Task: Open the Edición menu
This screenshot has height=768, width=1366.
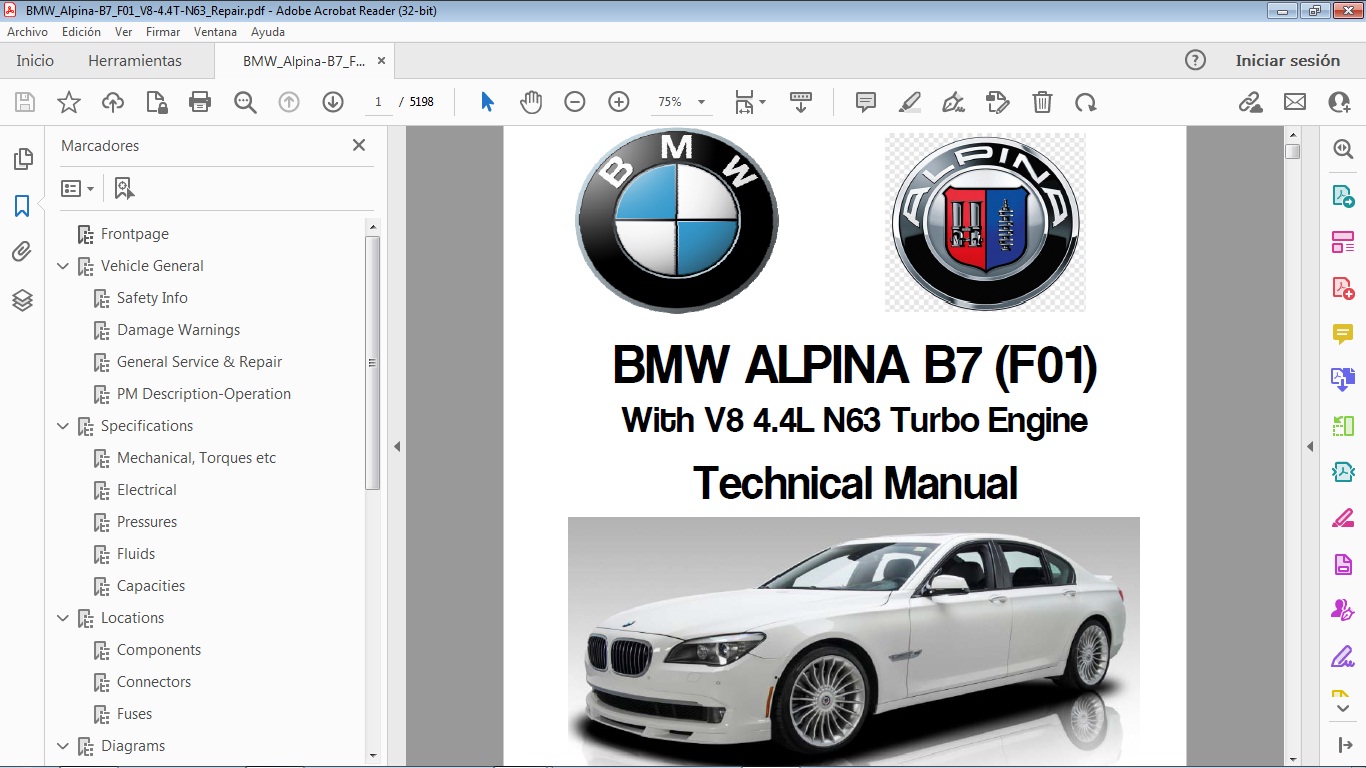Action: (81, 31)
